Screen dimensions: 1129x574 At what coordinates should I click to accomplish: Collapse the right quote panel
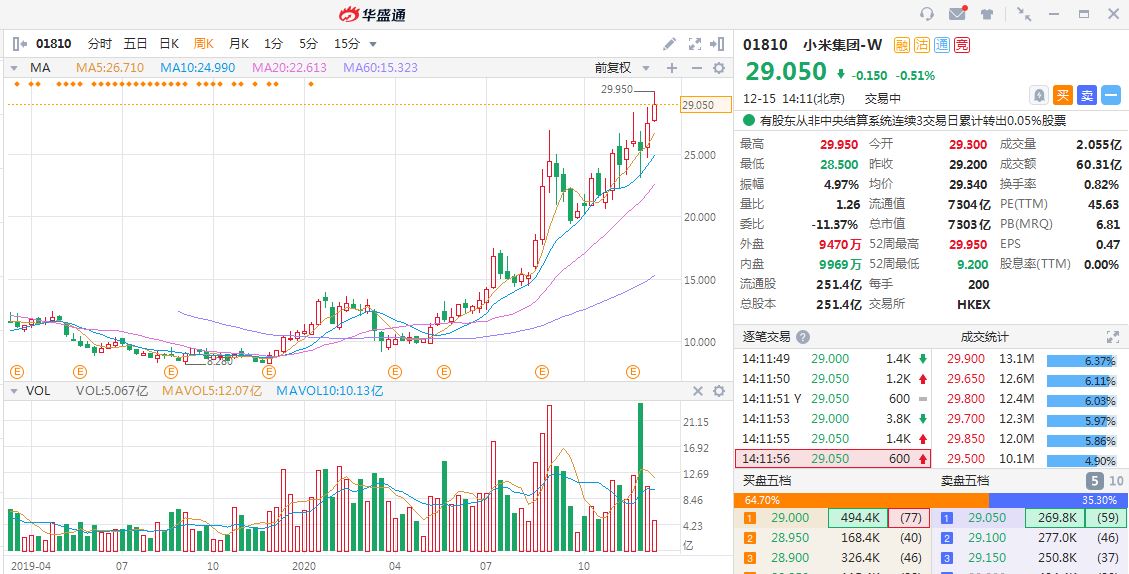click(717, 44)
